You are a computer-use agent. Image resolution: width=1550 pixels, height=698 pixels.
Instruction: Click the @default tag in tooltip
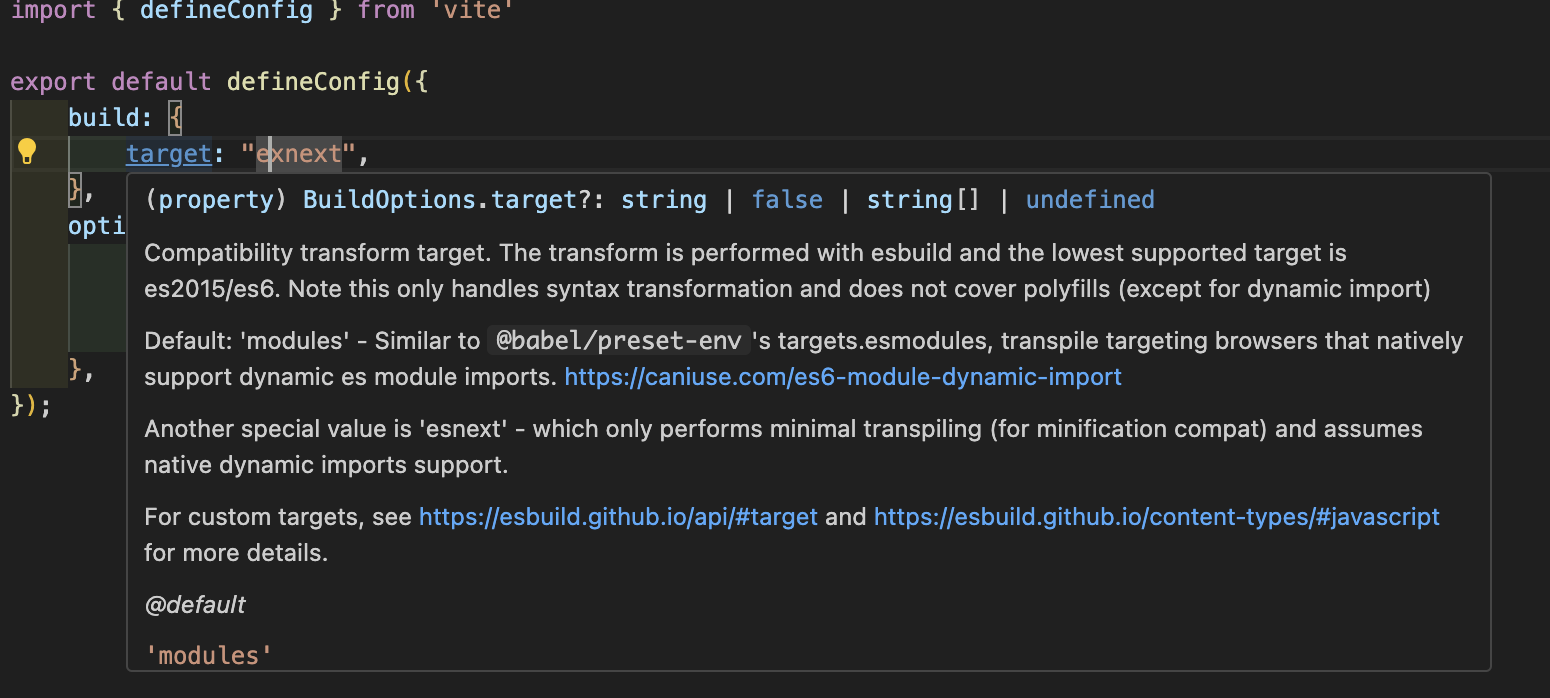coord(195,605)
